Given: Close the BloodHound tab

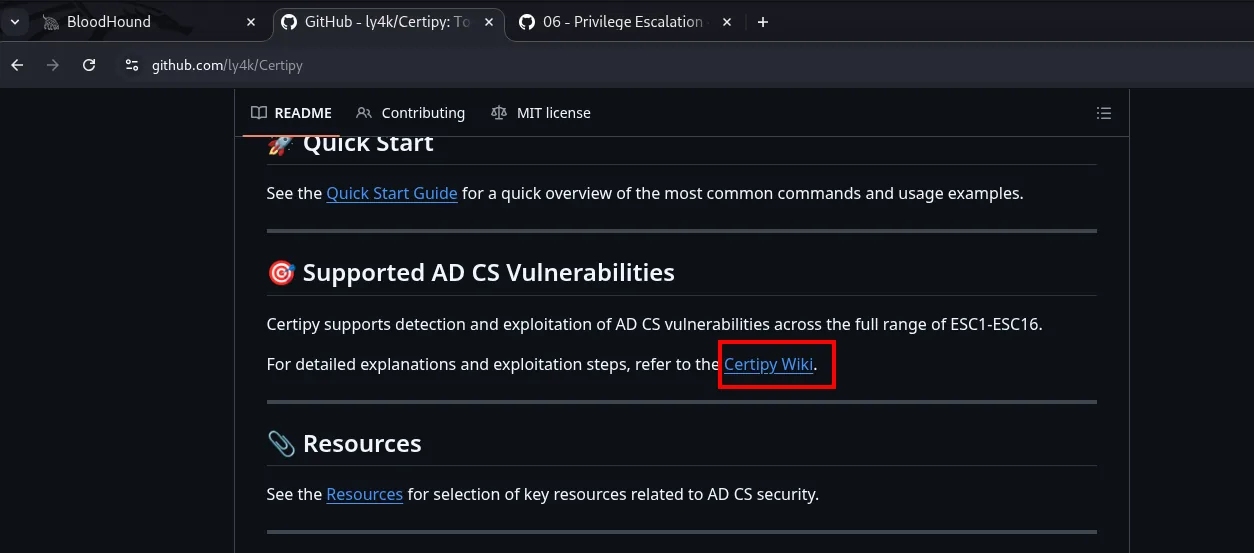Looking at the screenshot, I should tap(251, 22).
